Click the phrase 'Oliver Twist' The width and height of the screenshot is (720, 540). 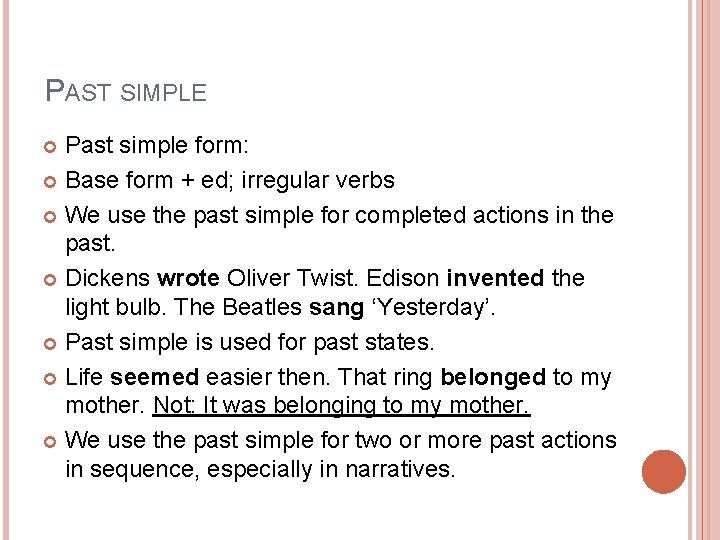click(x=292, y=278)
